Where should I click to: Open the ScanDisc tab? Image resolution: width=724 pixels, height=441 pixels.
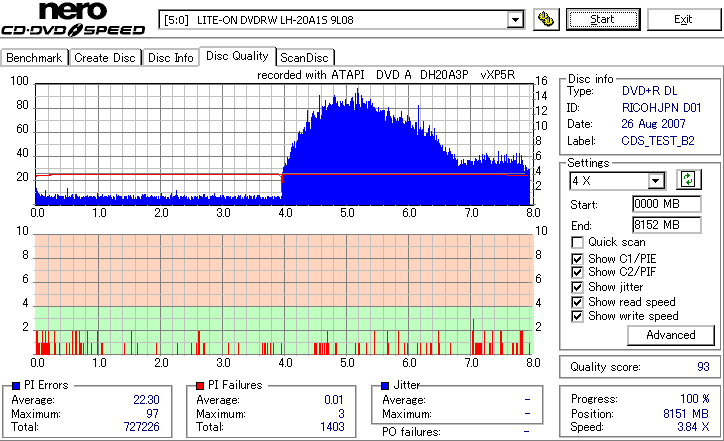pos(305,58)
